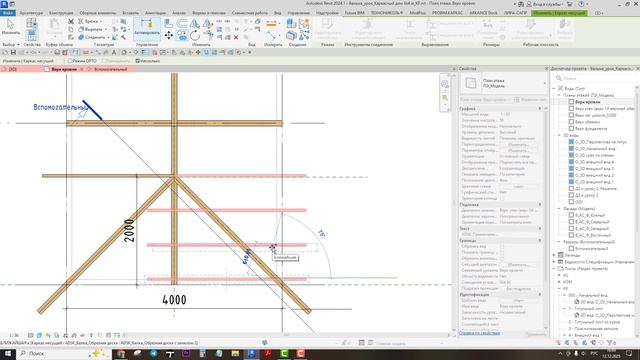The image size is (640, 360).
Task: Select the Copy tool in Modify panel
Action: coord(182,36)
